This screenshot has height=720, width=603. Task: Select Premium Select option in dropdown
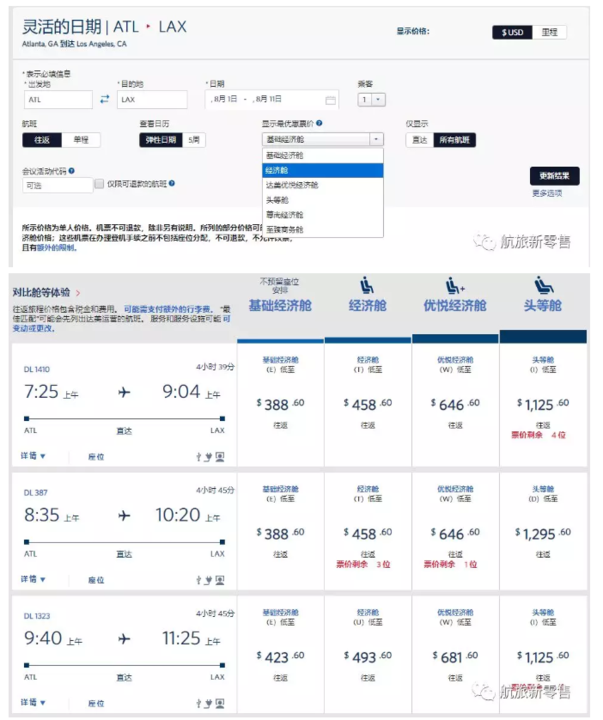click(x=322, y=215)
